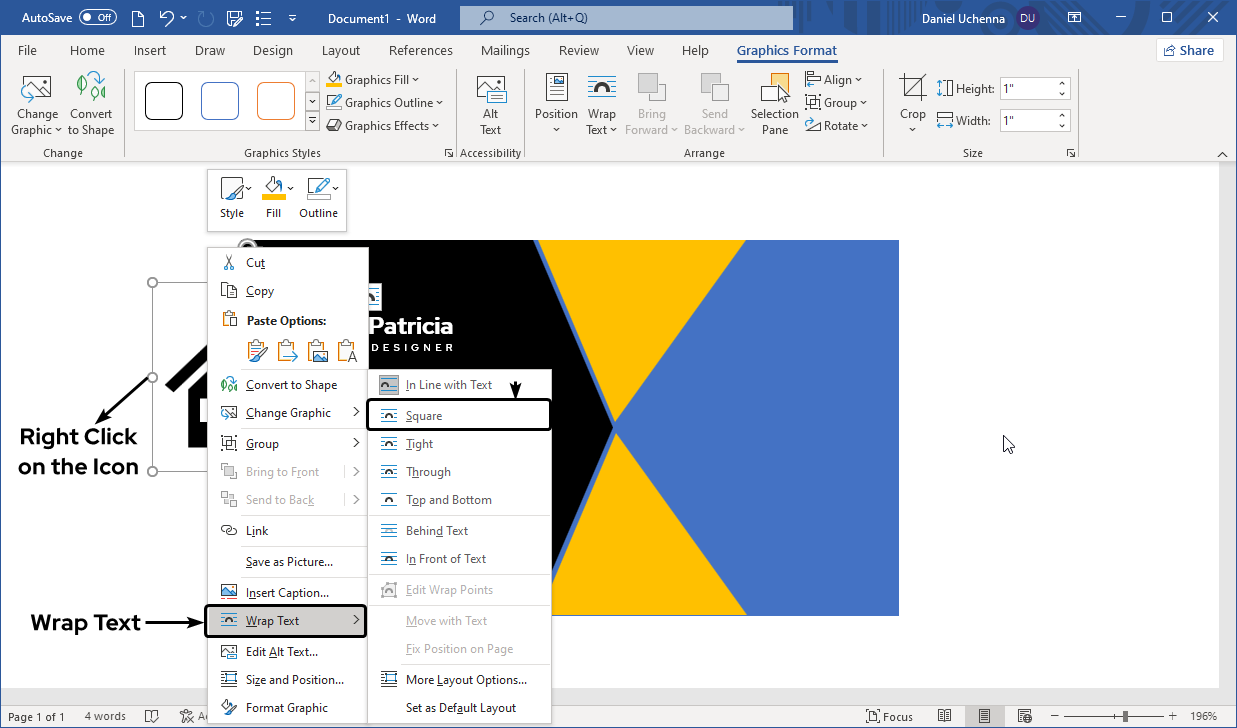Click the Height input field
The width and height of the screenshot is (1237, 728).
click(1027, 89)
